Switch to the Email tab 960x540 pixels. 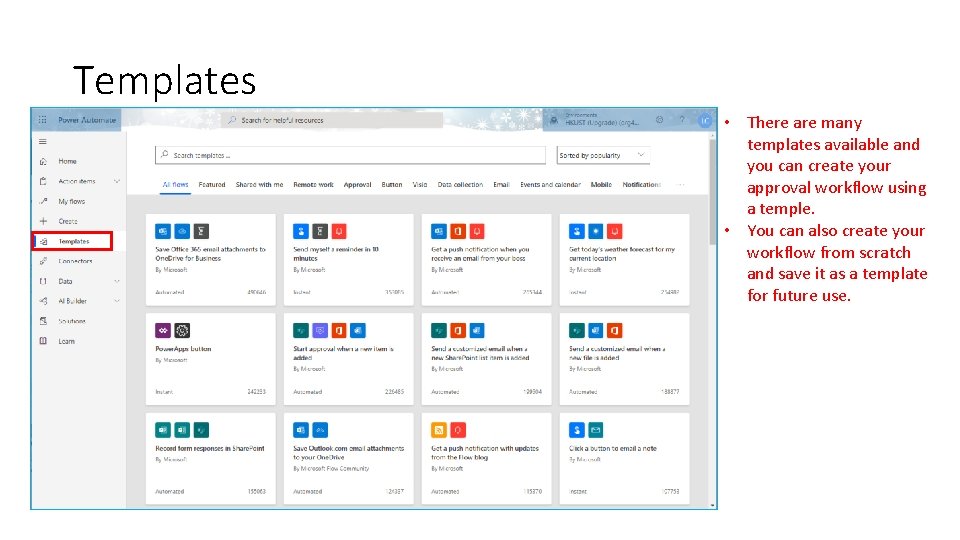coord(501,184)
